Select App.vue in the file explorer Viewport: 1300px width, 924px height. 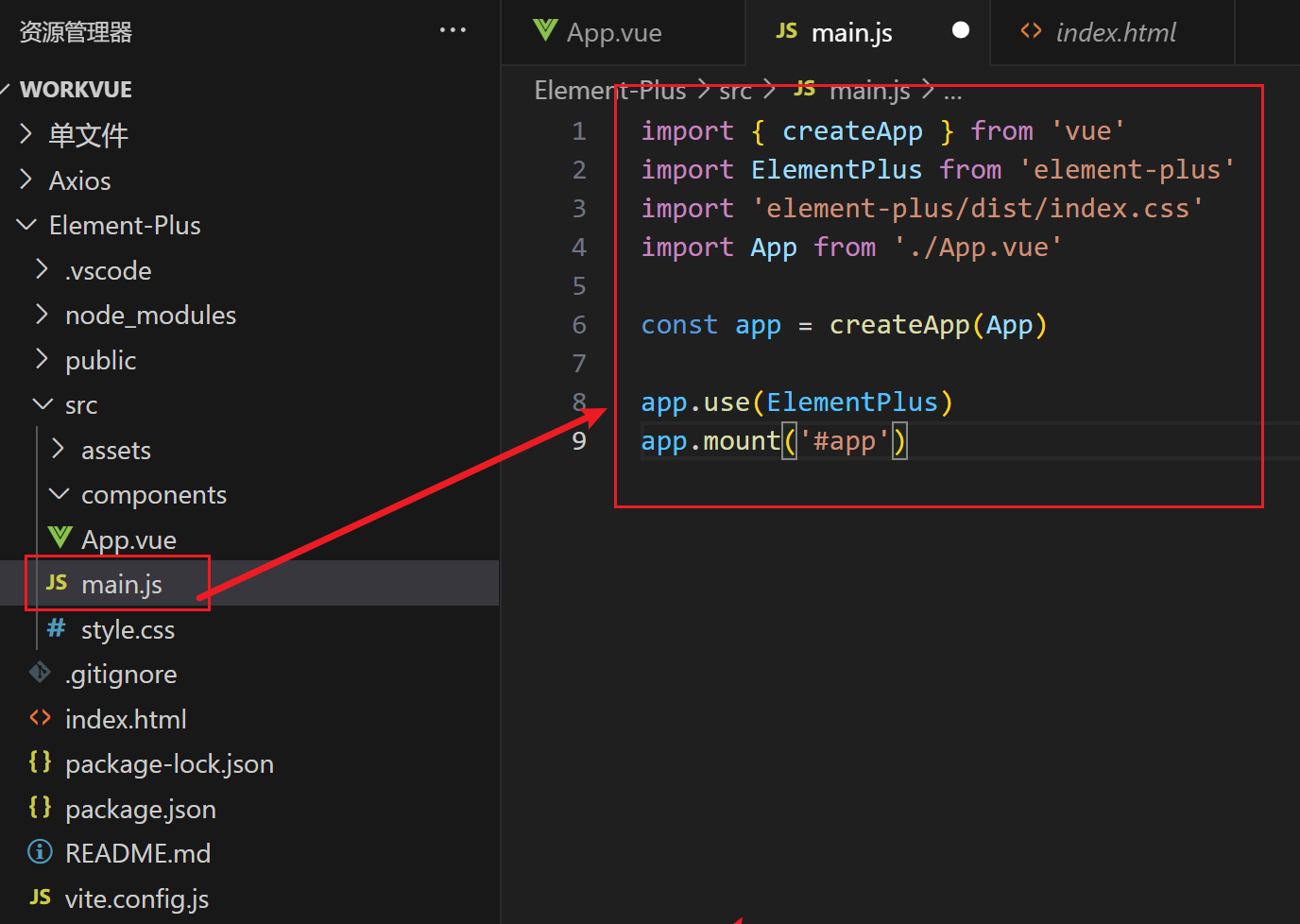coord(128,539)
